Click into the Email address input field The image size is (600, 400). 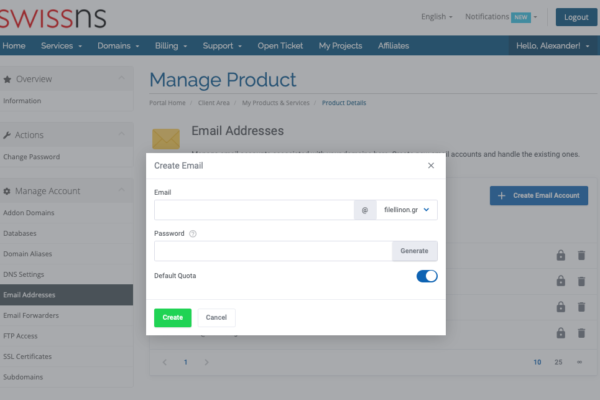click(254, 210)
